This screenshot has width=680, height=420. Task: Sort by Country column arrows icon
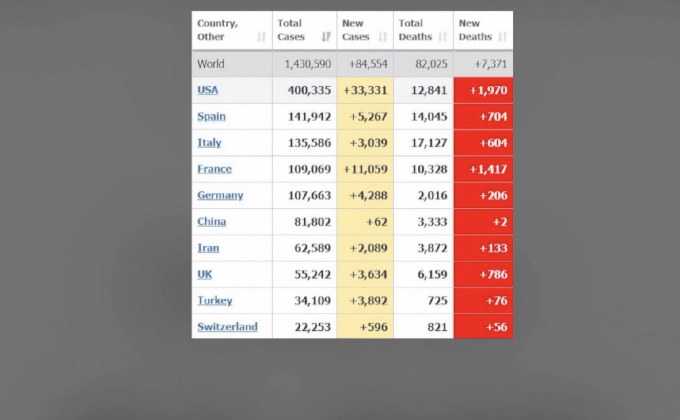point(261,37)
